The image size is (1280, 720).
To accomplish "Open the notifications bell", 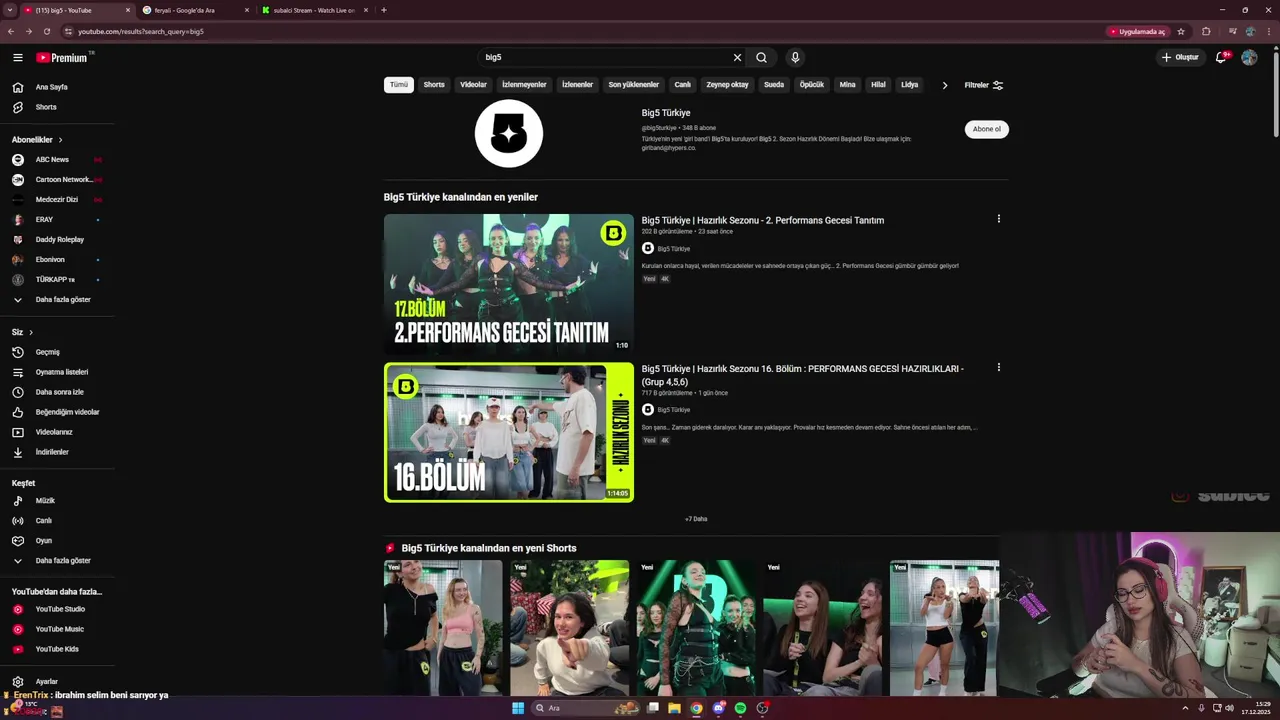I will pyautogui.click(x=1220, y=58).
